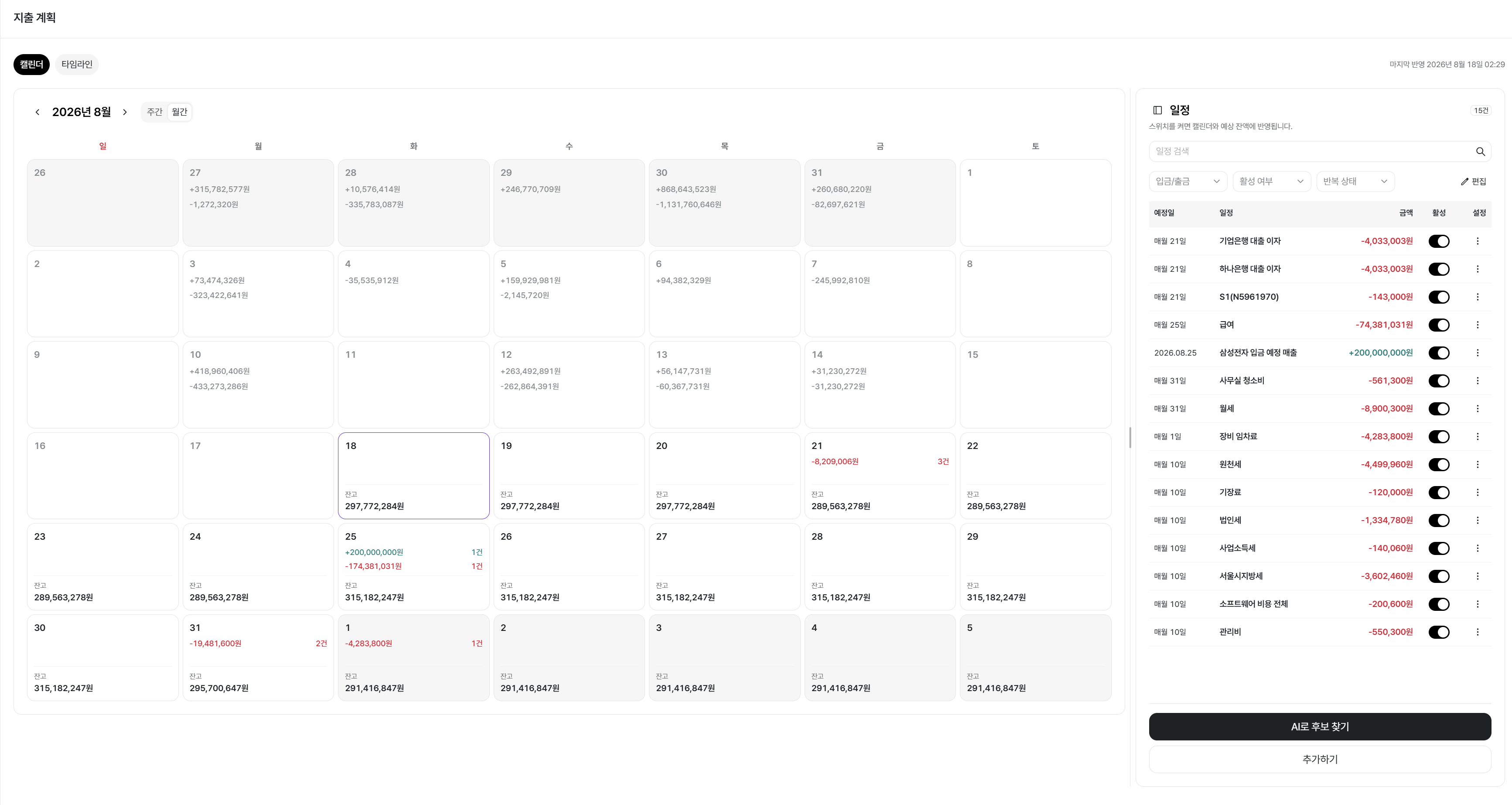
Task: Click the magnifier search icon in 일정 검색
Action: pyautogui.click(x=1480, y=151)
